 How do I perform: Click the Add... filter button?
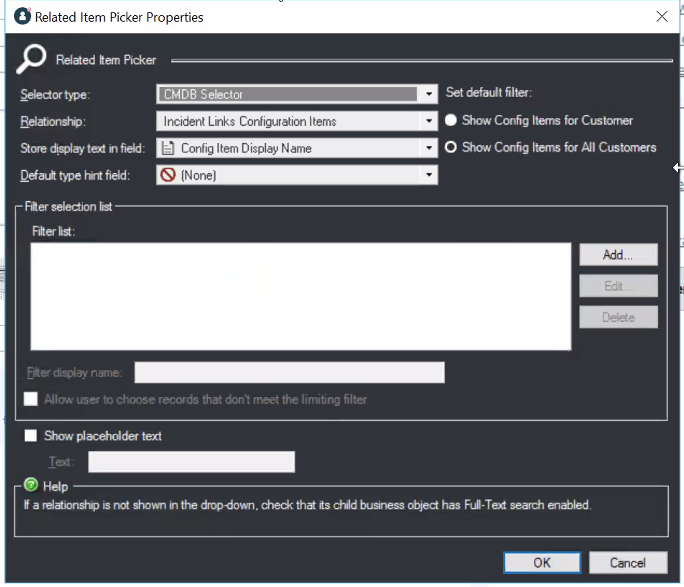click(x=618, y=255)
